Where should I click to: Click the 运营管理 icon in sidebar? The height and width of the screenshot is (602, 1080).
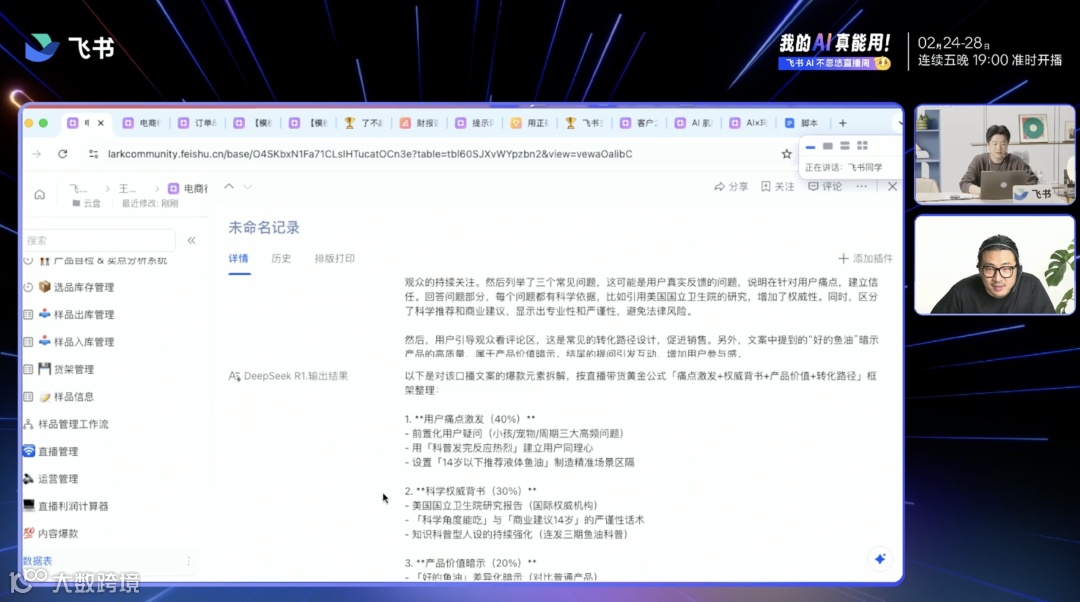(x=29, y=478)
